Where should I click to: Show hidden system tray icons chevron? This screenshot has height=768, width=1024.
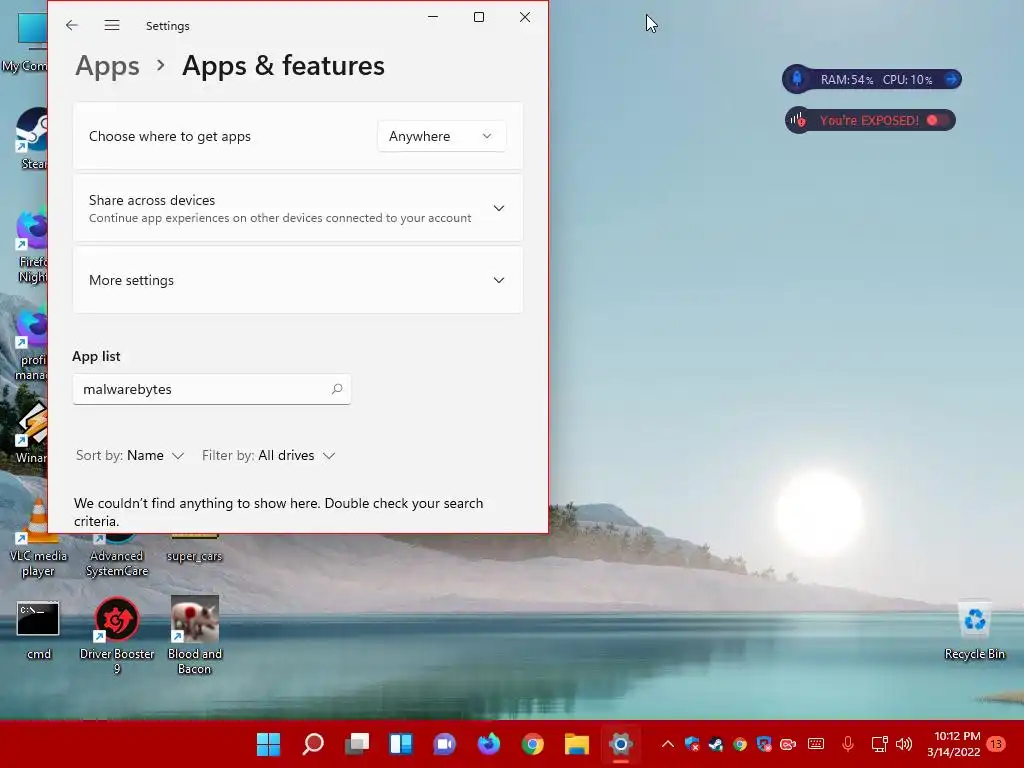click(x=667, y=744)
